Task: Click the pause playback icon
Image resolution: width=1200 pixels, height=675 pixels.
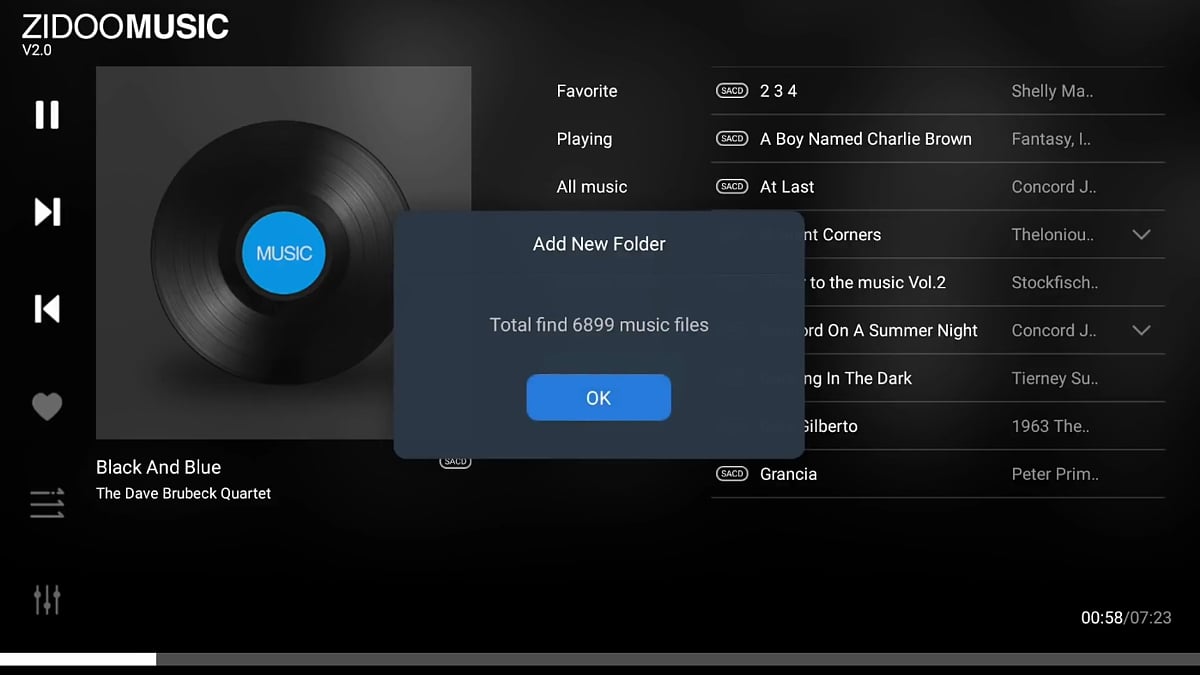Action: (46, 114)
